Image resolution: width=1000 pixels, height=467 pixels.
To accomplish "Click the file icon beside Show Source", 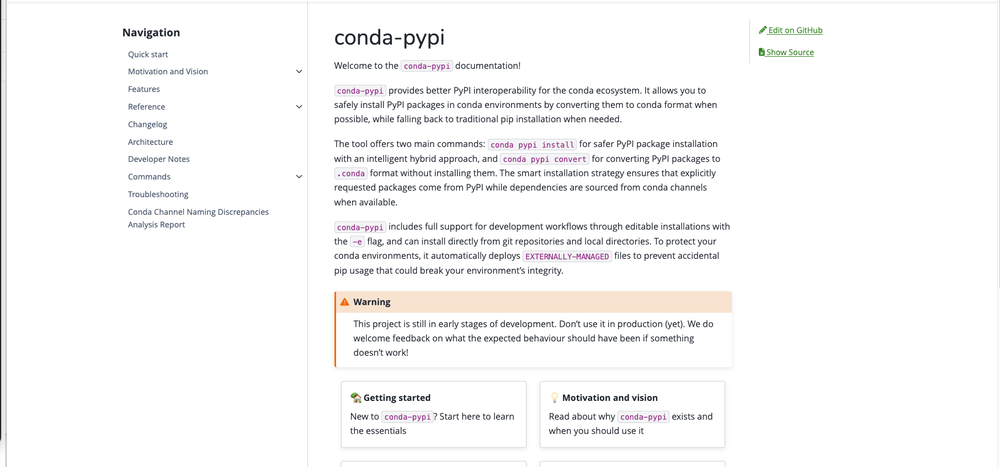I will 762,52.
